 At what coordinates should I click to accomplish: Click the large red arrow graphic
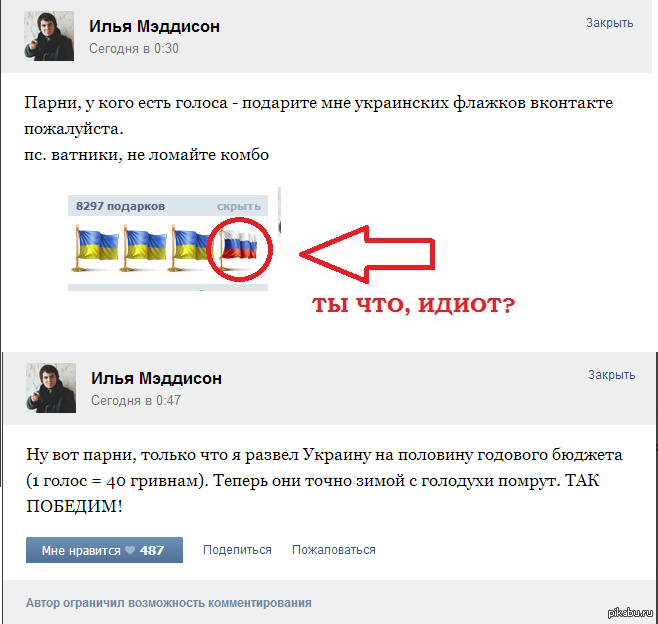tap(367, 254)
